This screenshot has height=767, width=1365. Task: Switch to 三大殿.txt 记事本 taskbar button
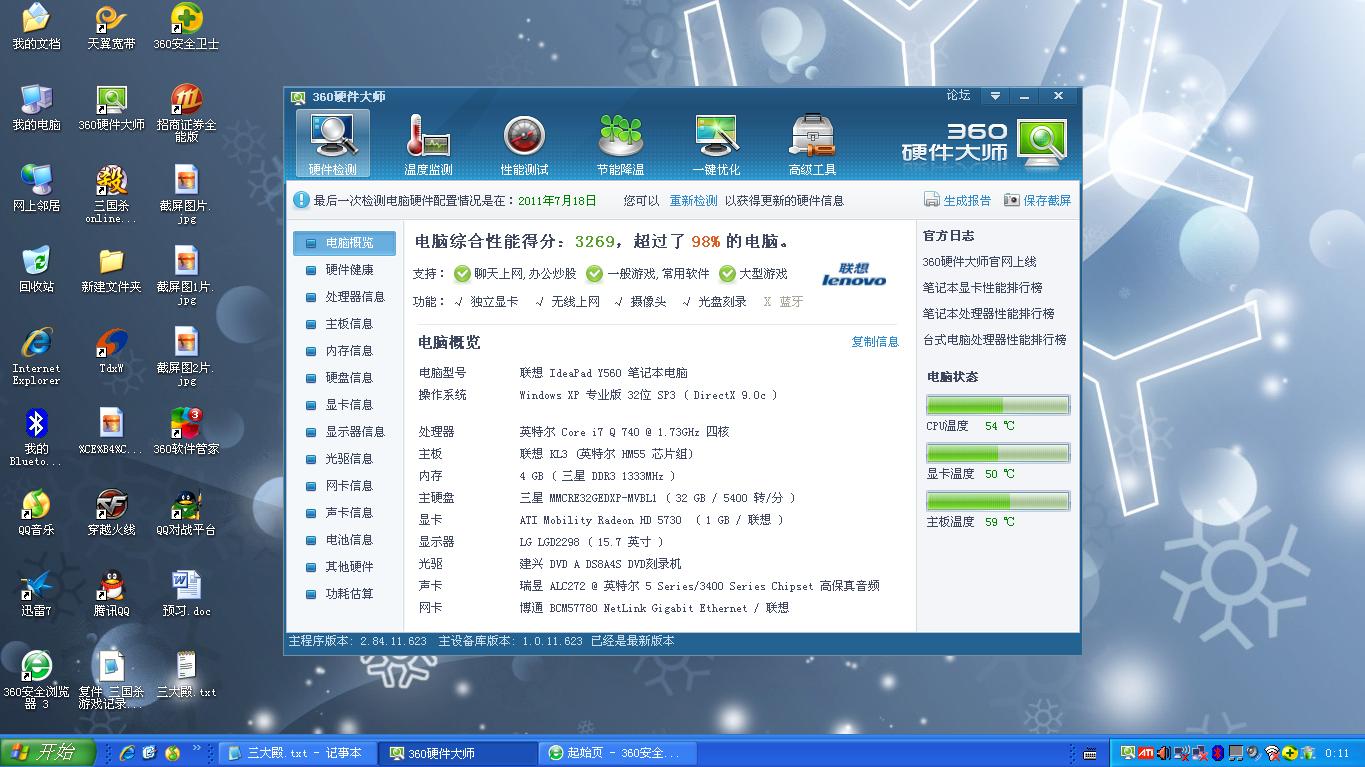click(x=297, y=753)
